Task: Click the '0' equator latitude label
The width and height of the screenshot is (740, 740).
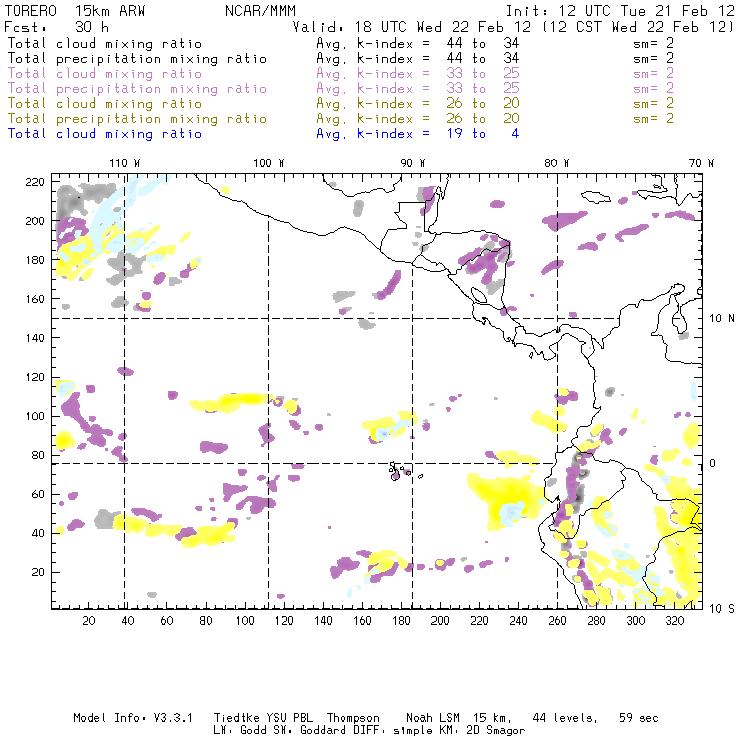Action: point(712,463)
